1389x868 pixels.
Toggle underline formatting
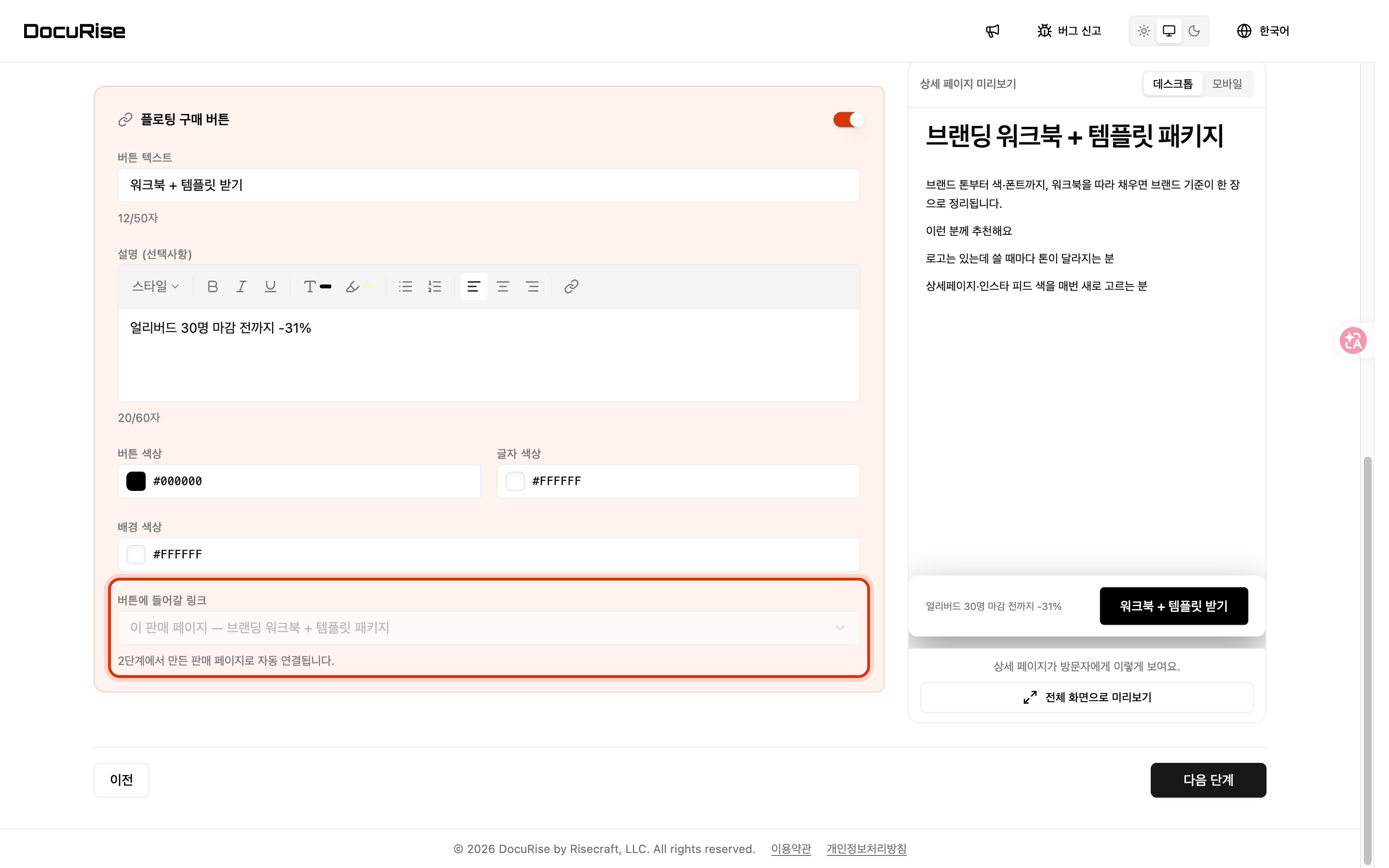(x=271, y=286)
